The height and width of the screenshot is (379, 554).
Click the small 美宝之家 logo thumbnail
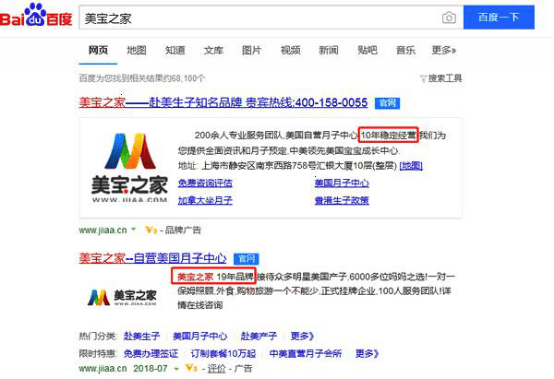122,297
